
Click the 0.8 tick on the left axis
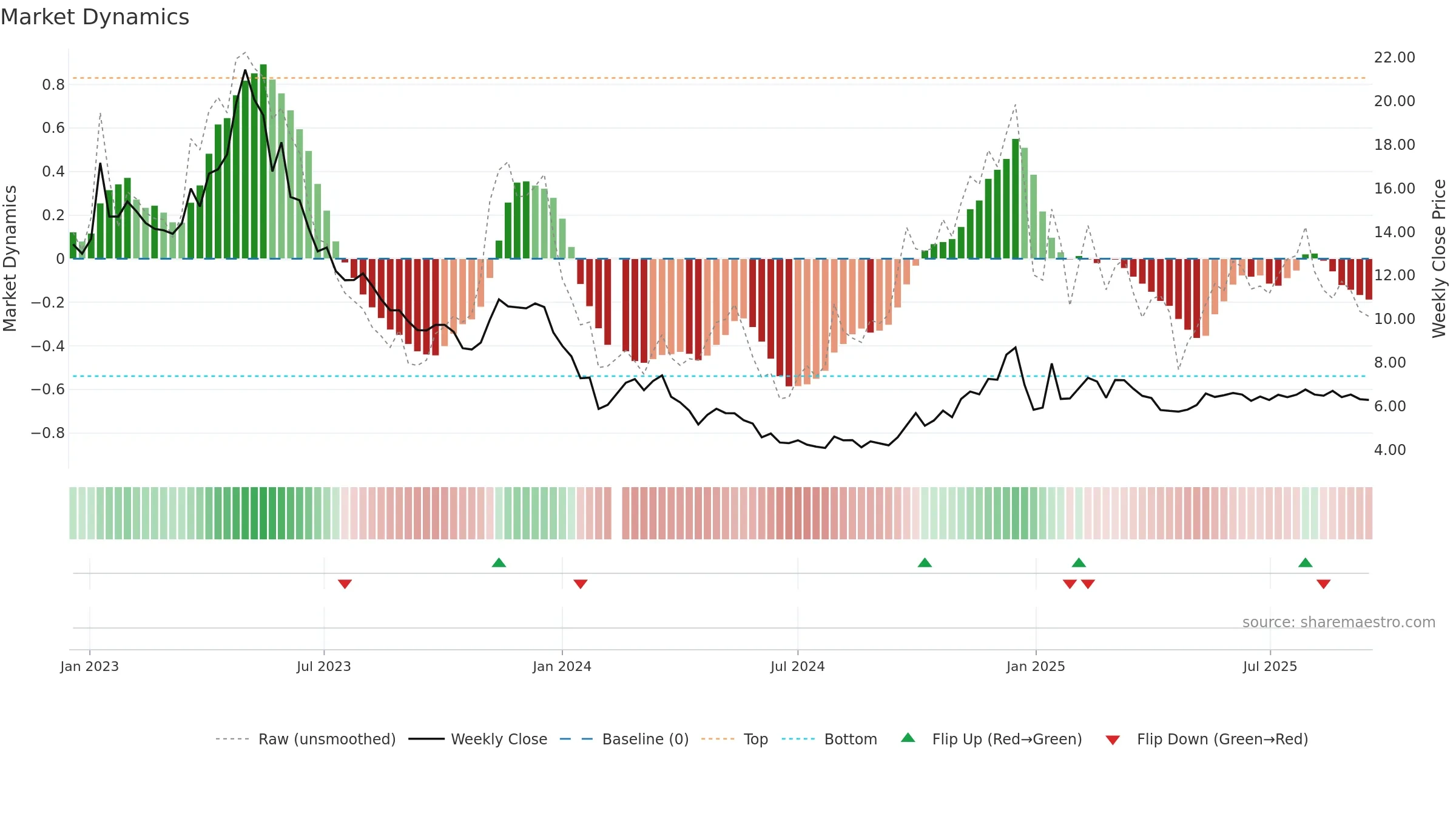(x=53, y=84)
